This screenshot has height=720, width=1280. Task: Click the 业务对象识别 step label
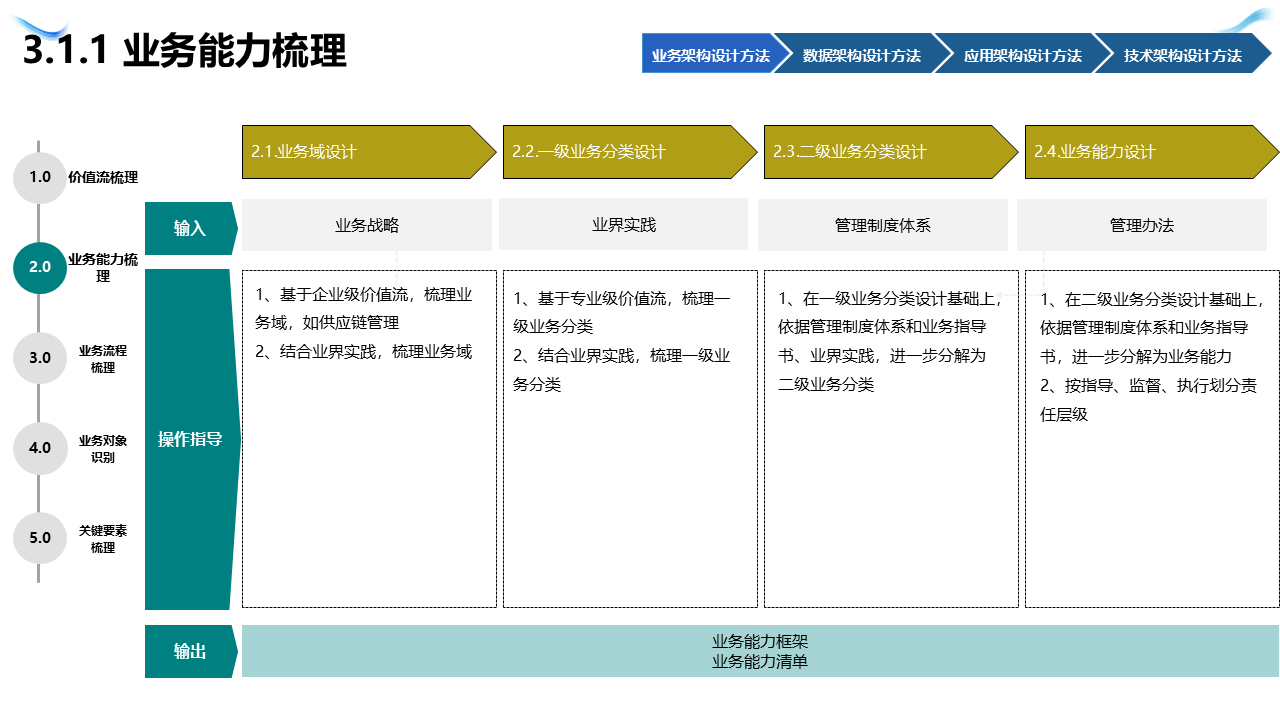[x=103, y=449]
